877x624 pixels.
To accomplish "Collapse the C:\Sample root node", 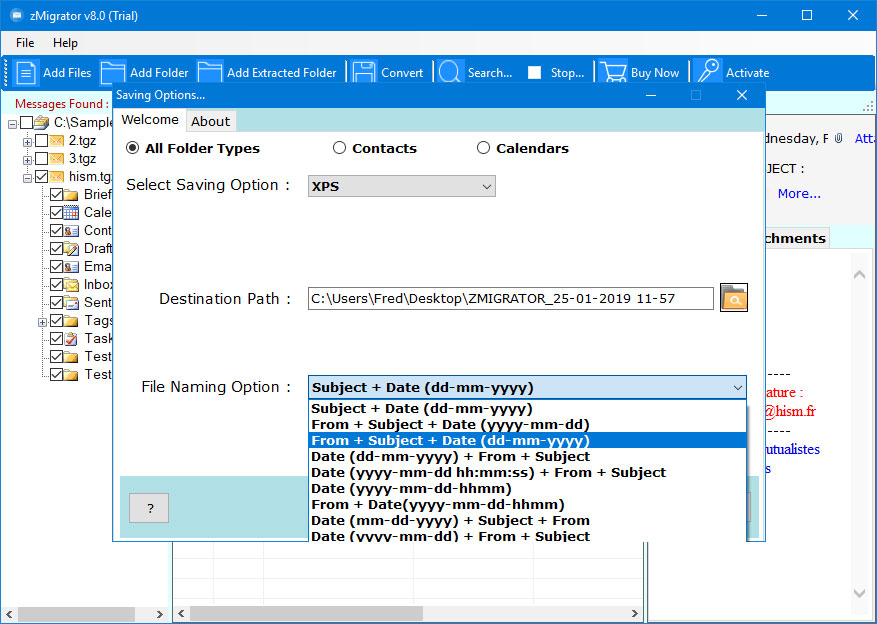I will point(12,124).
